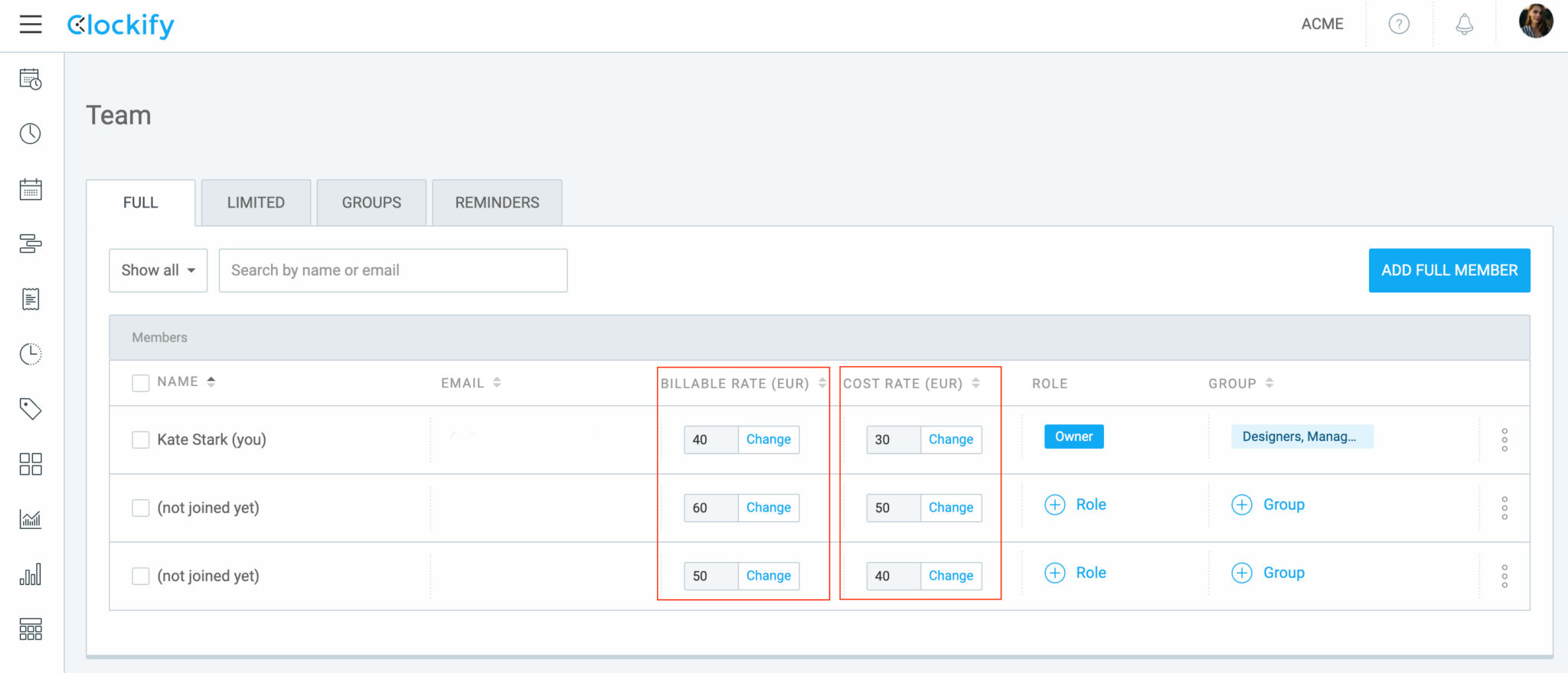This screenshot has height=673, width=1568.
Task: Sort by Billable Rate column arrows
Action: (x=822, y=383)
